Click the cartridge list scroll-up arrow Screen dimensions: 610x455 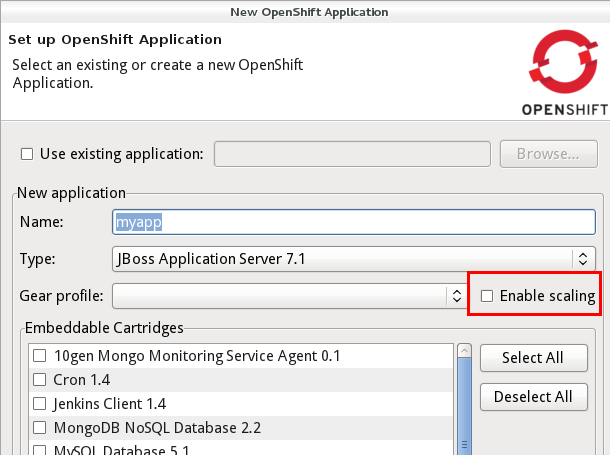pyautogui.click(x=463, y=351)
